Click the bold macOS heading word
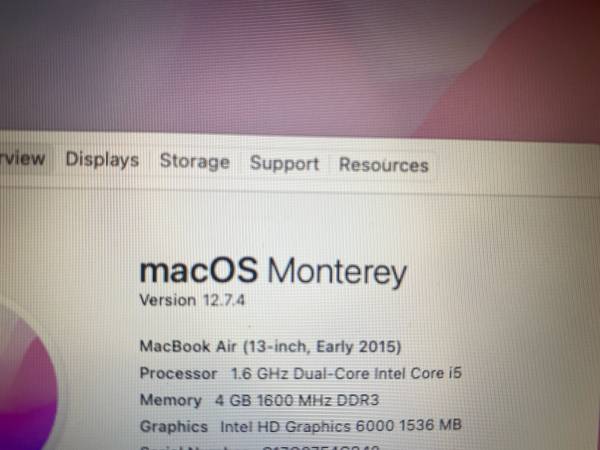This screenshot has width=600, height=450. click(x=198, y=270)
